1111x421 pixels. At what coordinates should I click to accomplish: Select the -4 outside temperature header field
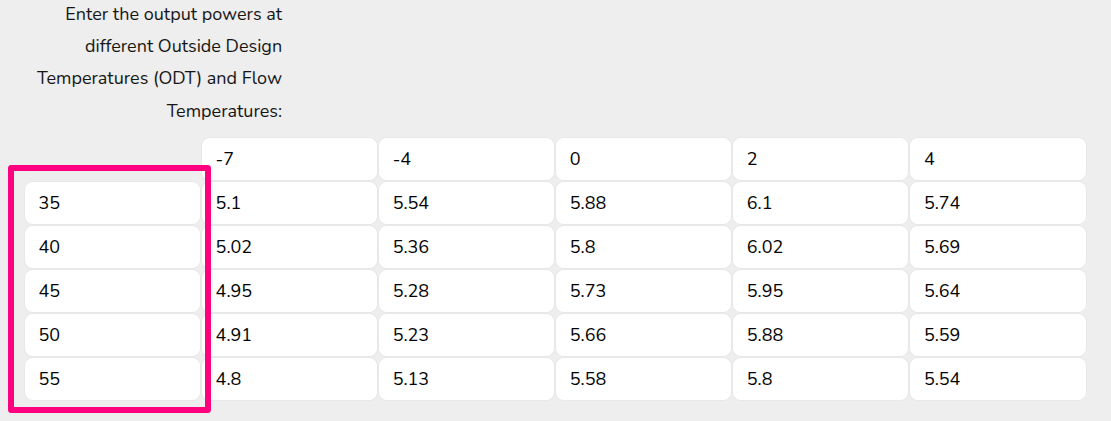tap(466, 159)
